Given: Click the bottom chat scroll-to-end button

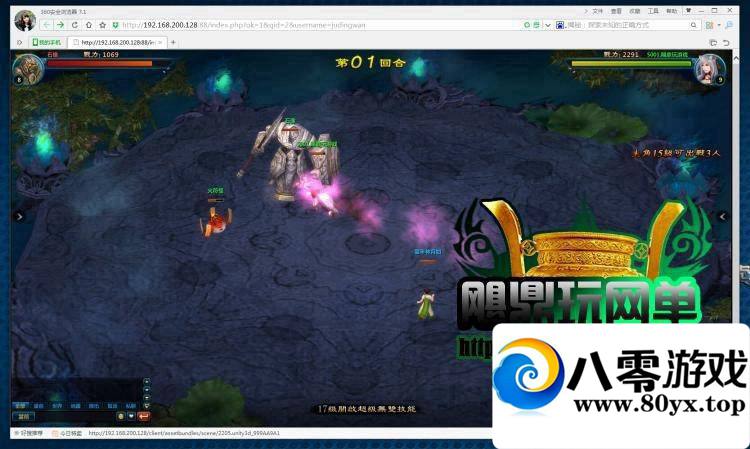Looking at the screenshot, I should click(x=146, y=406).
